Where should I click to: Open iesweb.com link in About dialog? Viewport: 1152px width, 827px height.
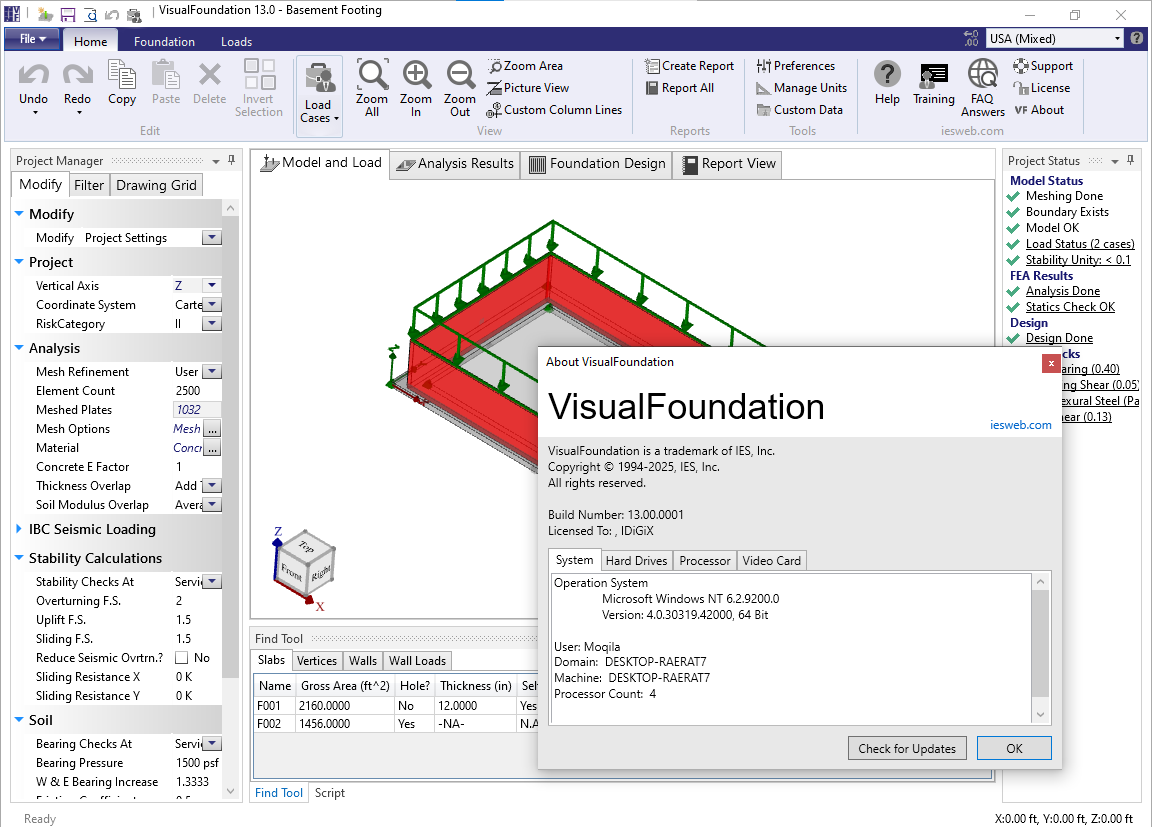1020,425
